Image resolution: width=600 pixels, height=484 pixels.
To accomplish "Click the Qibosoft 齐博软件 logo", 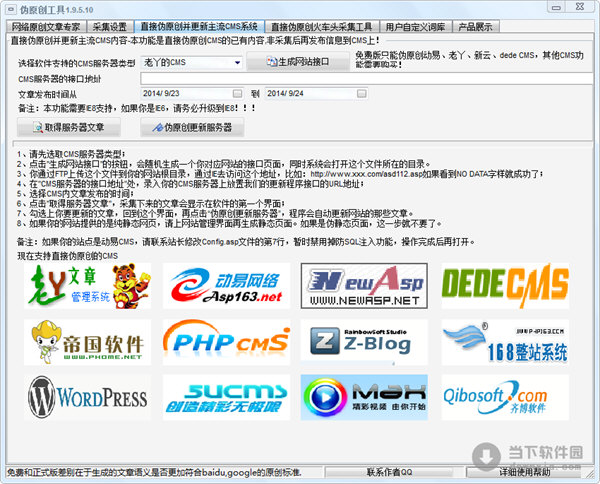I will pos(505,398).
